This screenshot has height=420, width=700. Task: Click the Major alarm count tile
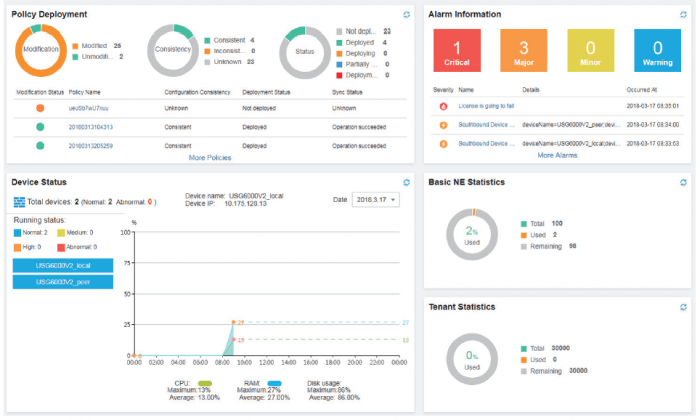pyautogui.click(x=521, y=50)
